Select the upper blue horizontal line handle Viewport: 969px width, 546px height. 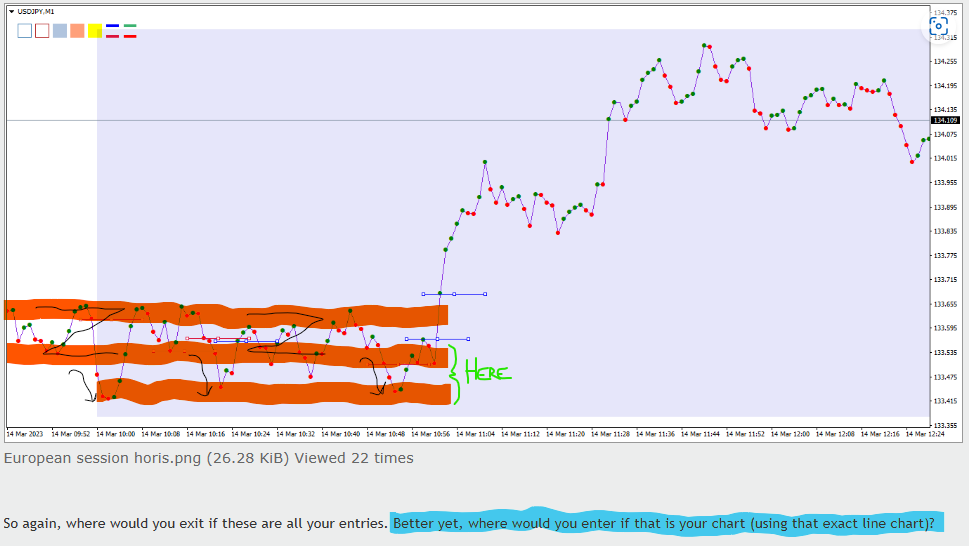[x=454, y=294]
